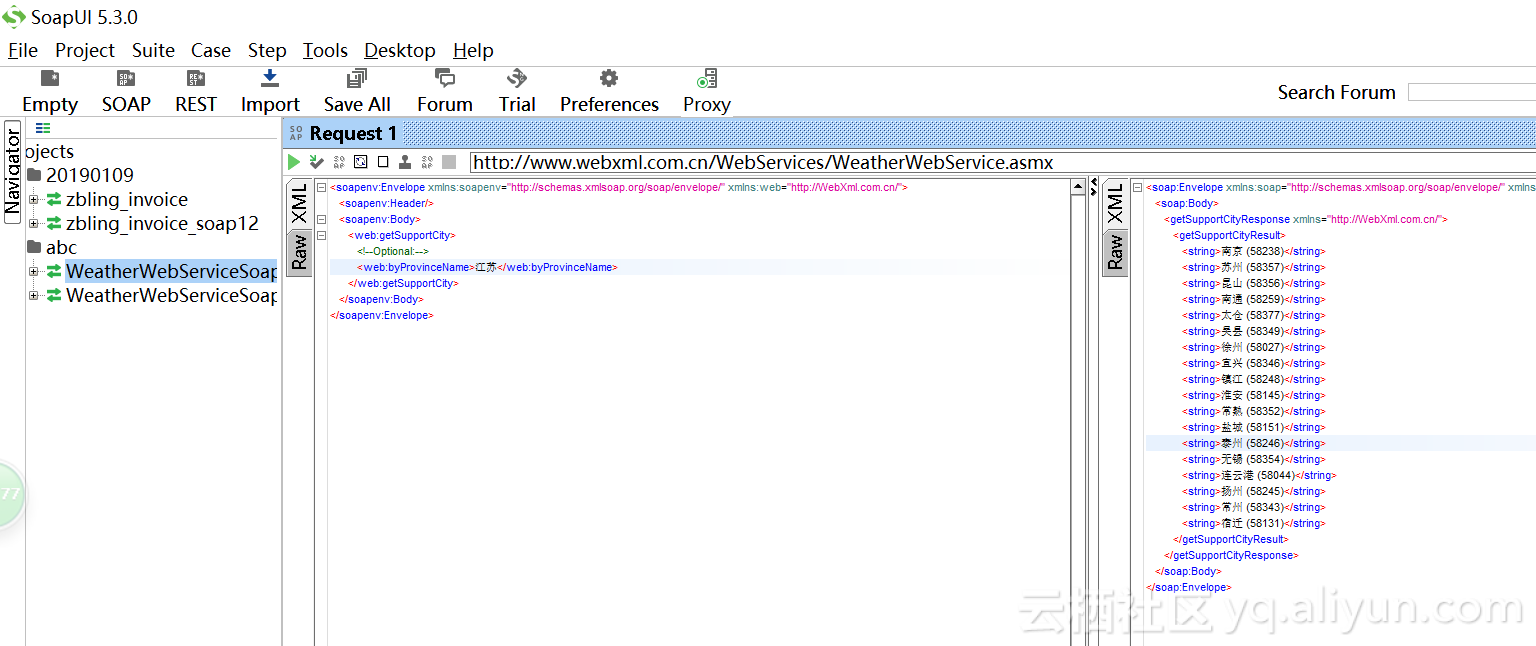Click the green arrows icon of zbling_invoice
The width and height of the screenshot is (1536, 646).
(54, 200)
